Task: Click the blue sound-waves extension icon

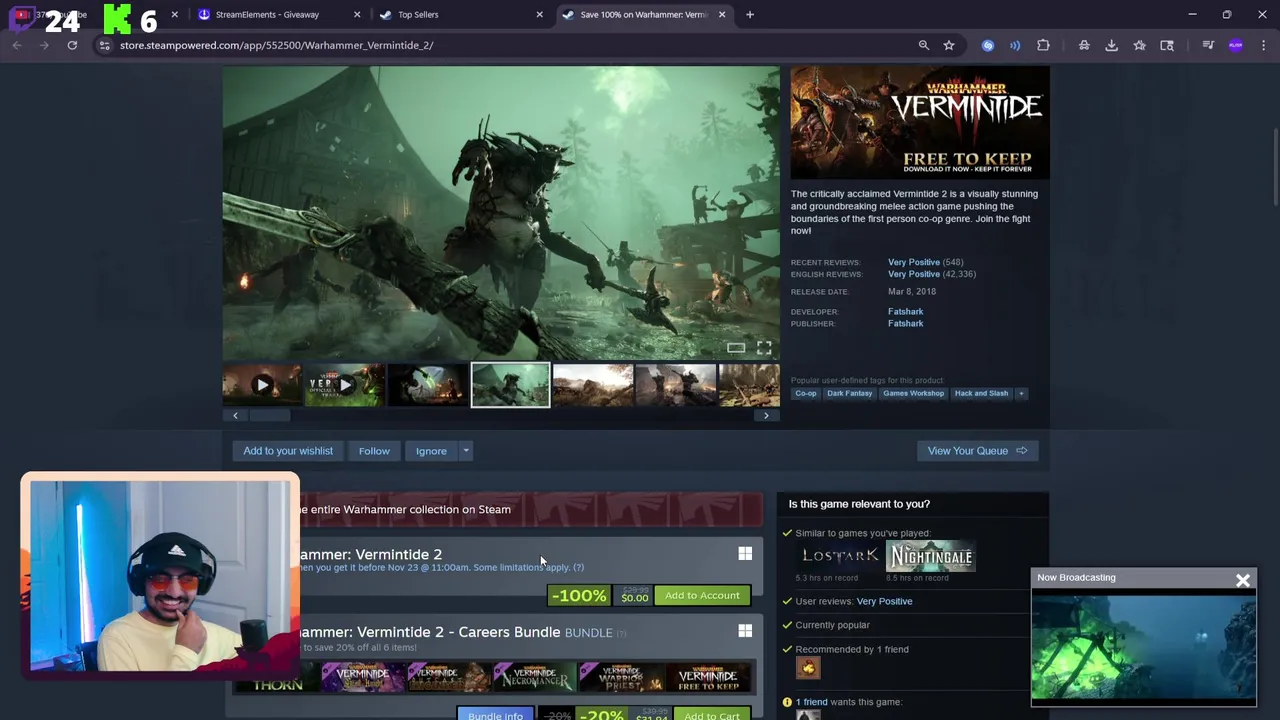Action: pos(1015,45)
